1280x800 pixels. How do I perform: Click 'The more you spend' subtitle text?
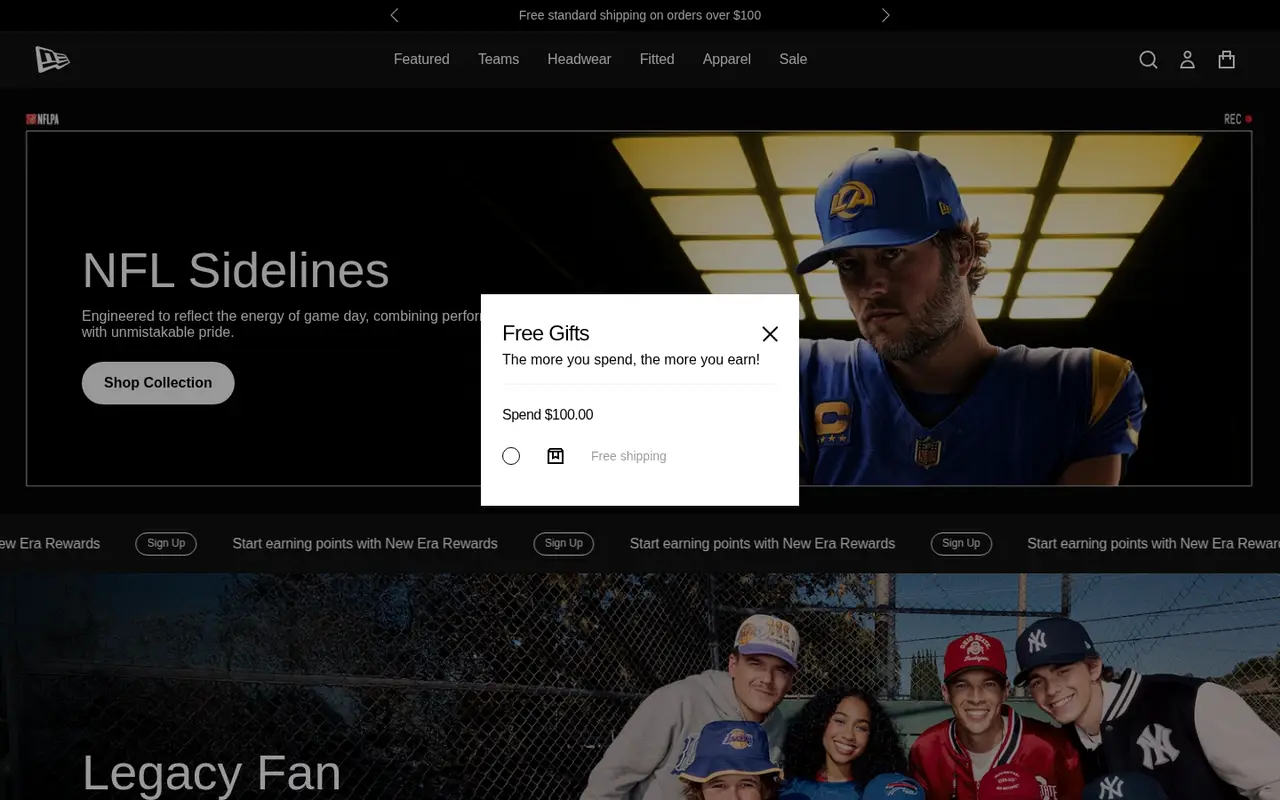pyautogui.click(x=631, y=359)
